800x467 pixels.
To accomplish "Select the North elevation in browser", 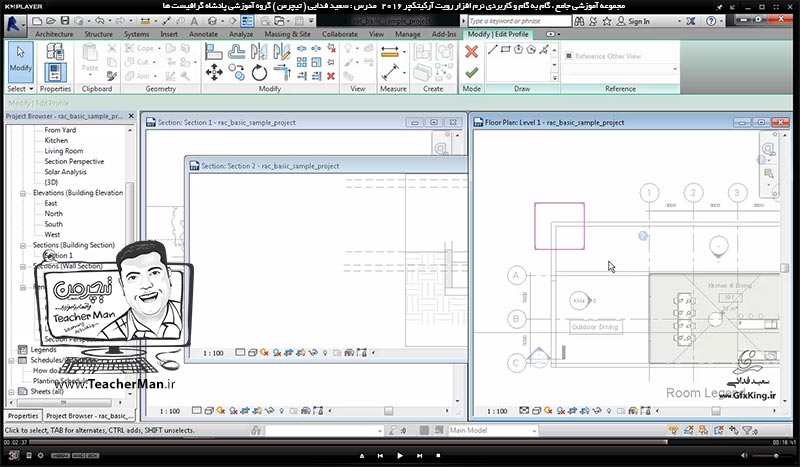I will pos(54,214).
